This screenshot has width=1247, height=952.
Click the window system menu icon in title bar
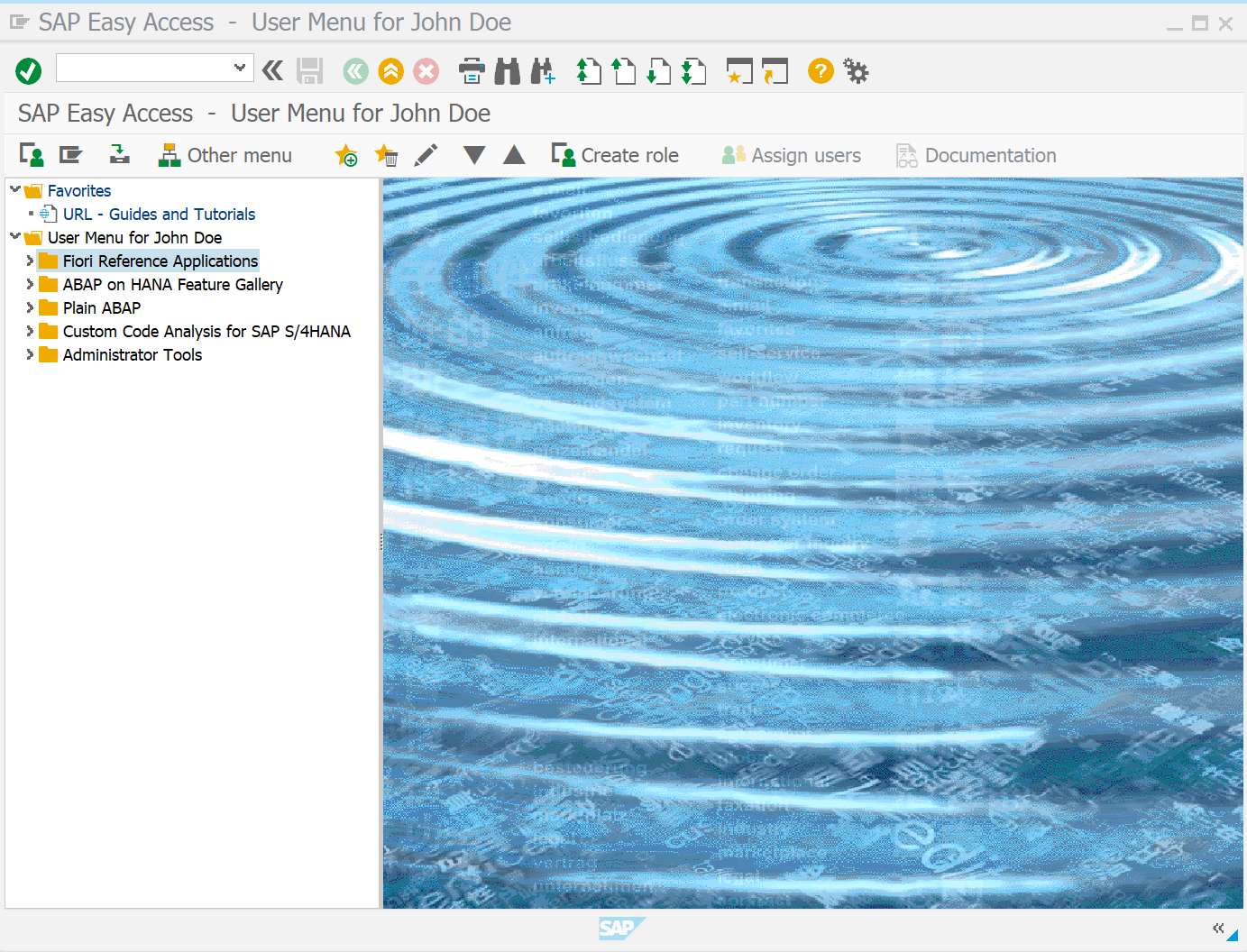point(19,22)
